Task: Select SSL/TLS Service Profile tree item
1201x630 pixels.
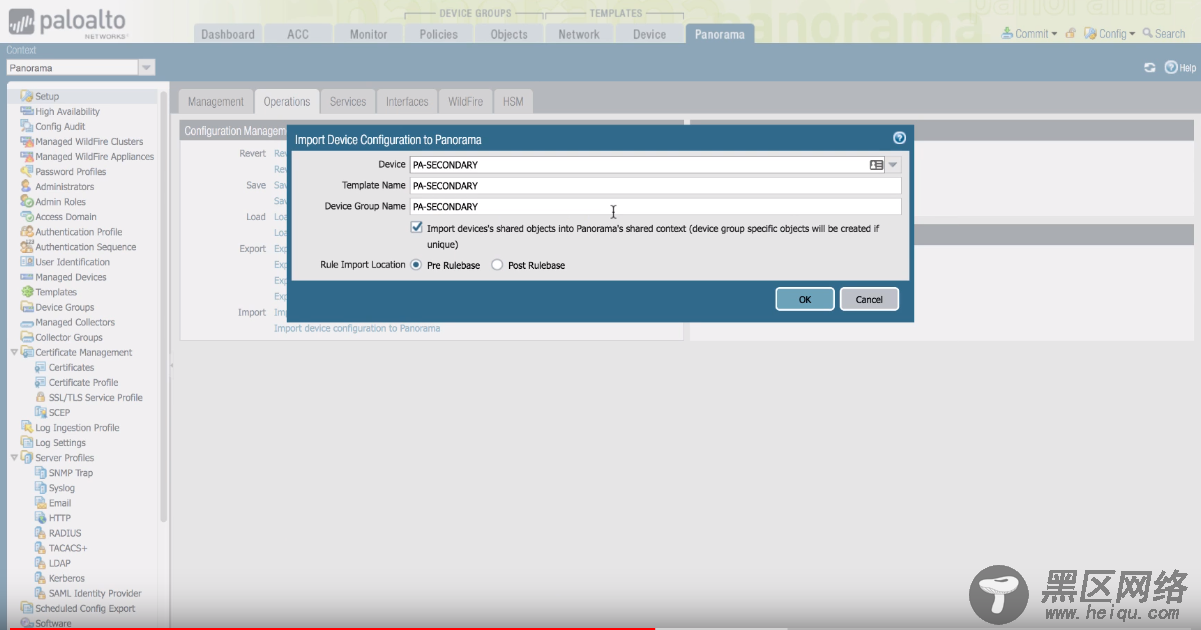Action: (x=96, y=397)
